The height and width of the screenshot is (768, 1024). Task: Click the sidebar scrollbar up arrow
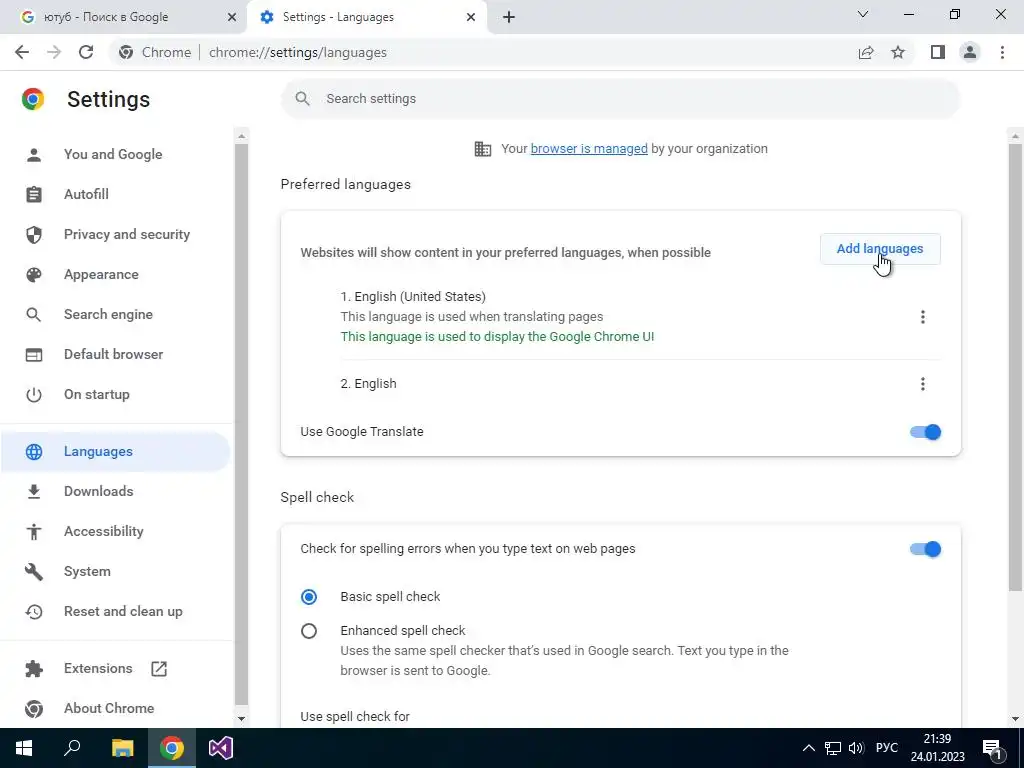pyautogui.click(x=241, y=136)
